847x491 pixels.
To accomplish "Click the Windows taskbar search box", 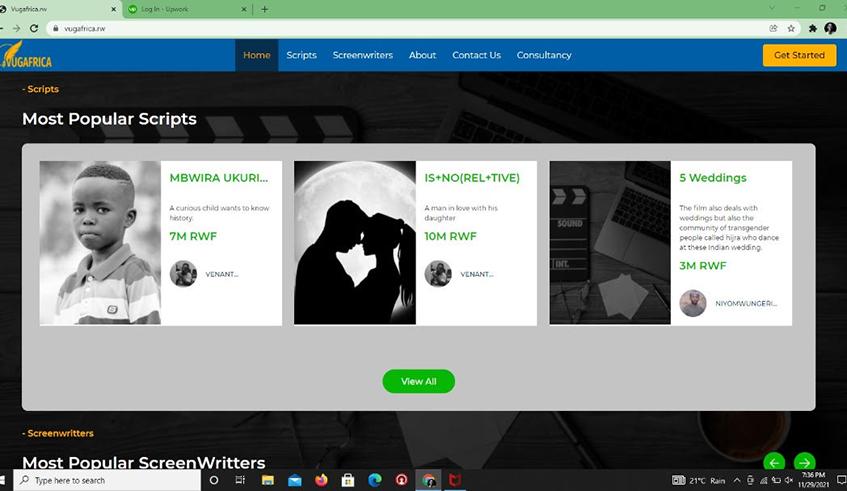I will tap(107, 480).
